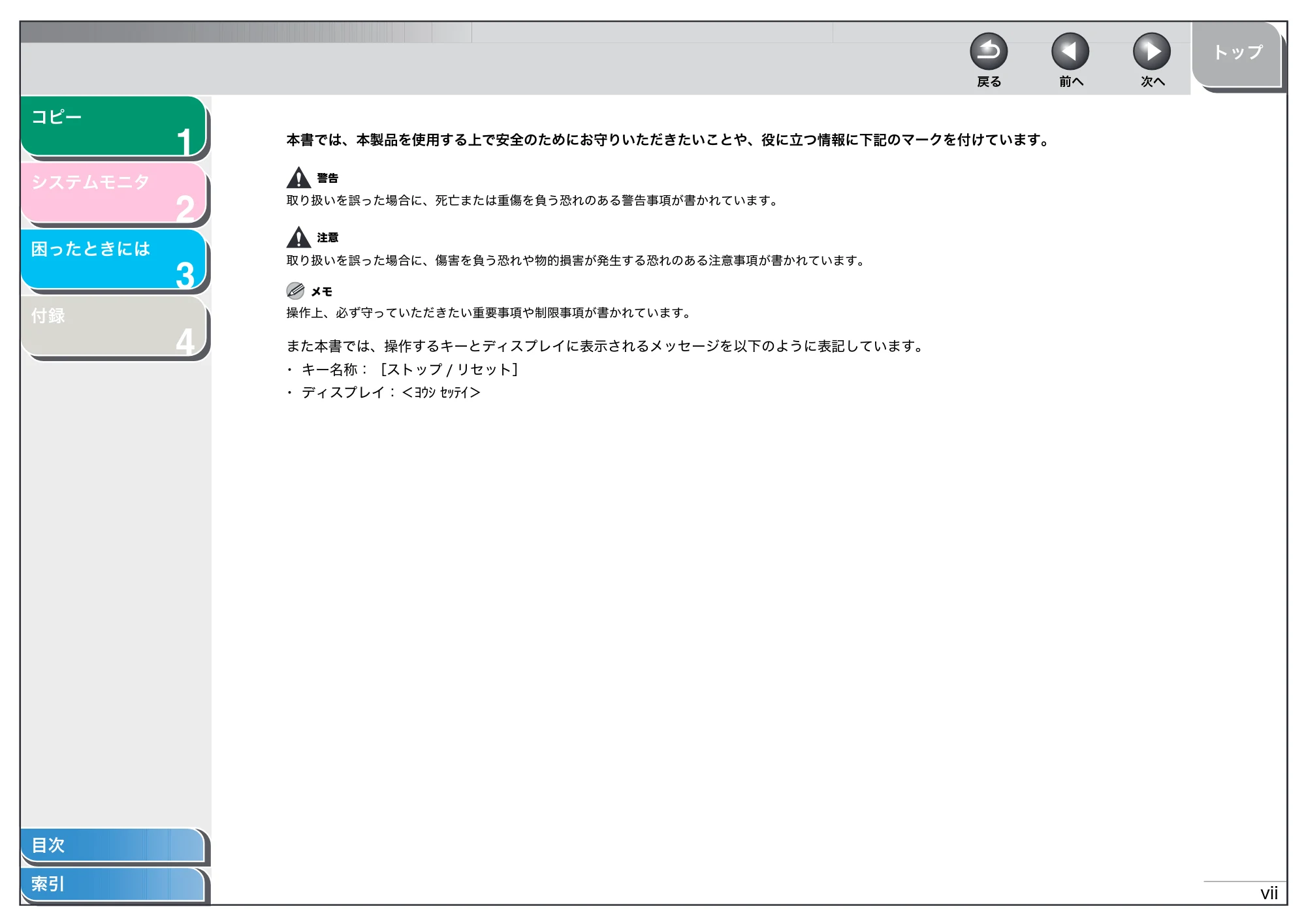Select the key name text [ストップ / リセット]
Screen dimensions: 1306x924
pos(449,370)
